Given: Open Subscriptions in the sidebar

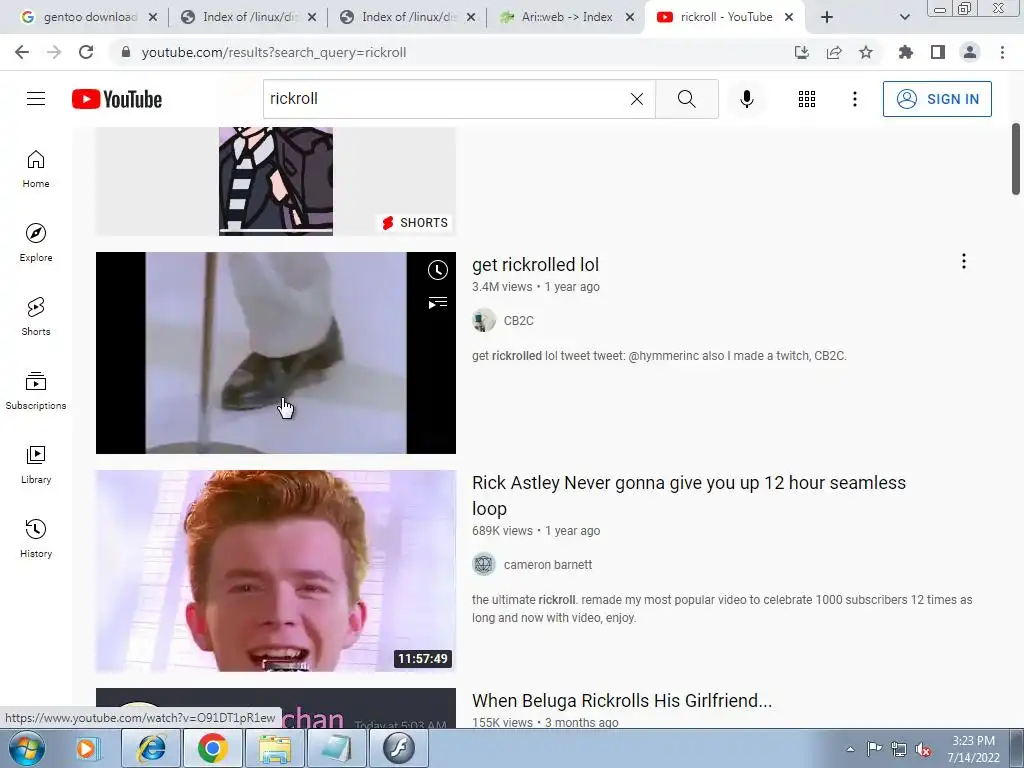Looking at the screenshot, I should click(x=36, y=391).
